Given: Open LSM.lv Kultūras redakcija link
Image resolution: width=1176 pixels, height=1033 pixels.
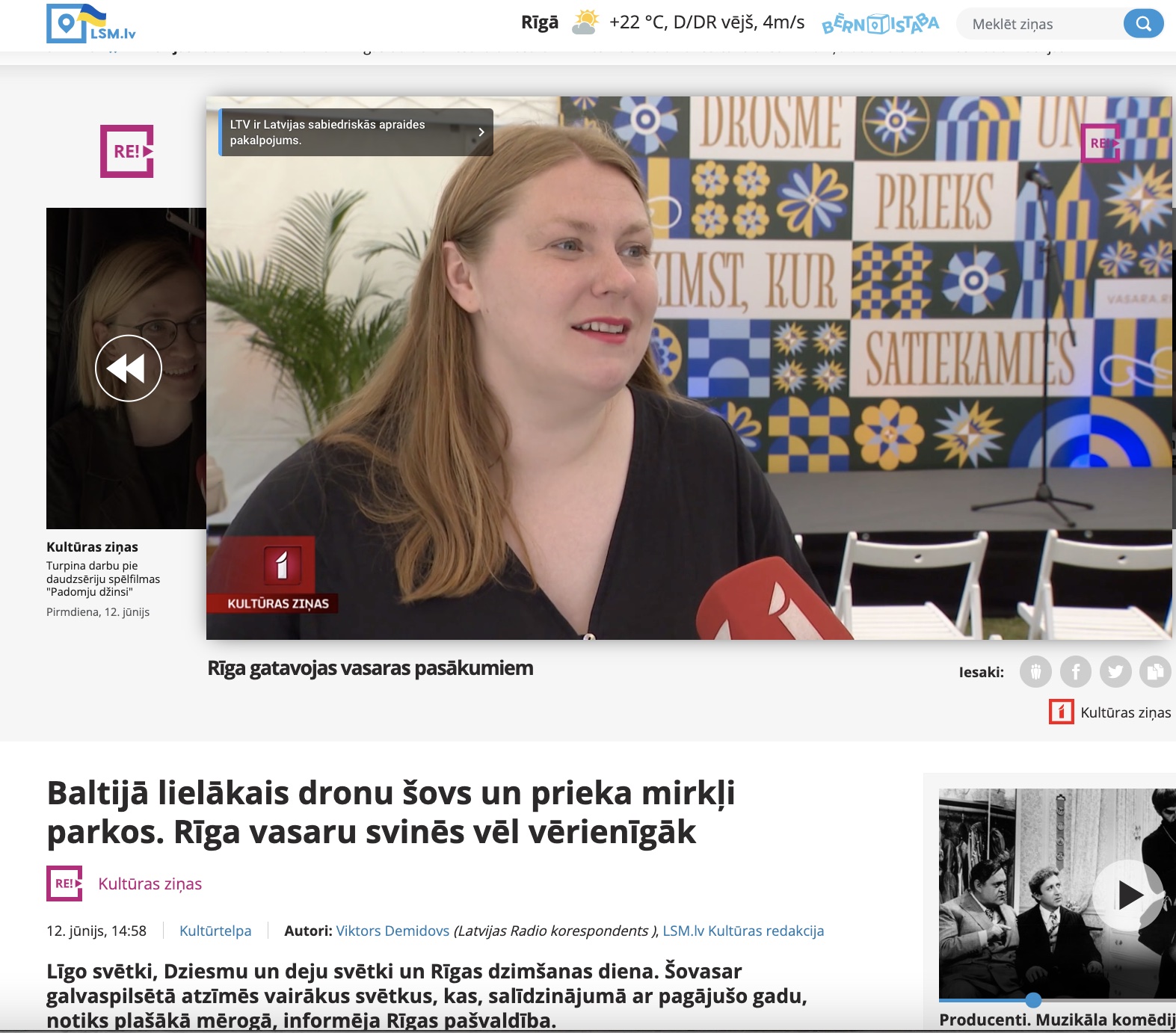Looking at the screenshot, I should coord(743,931).
